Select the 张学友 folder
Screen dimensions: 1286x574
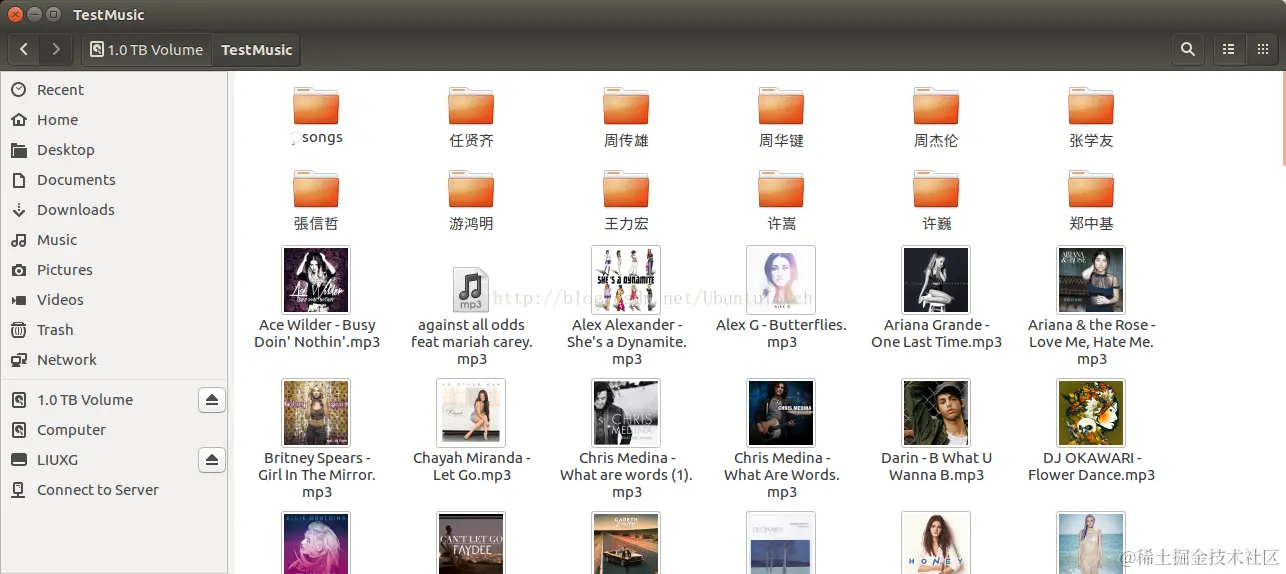click(1091, 117)
